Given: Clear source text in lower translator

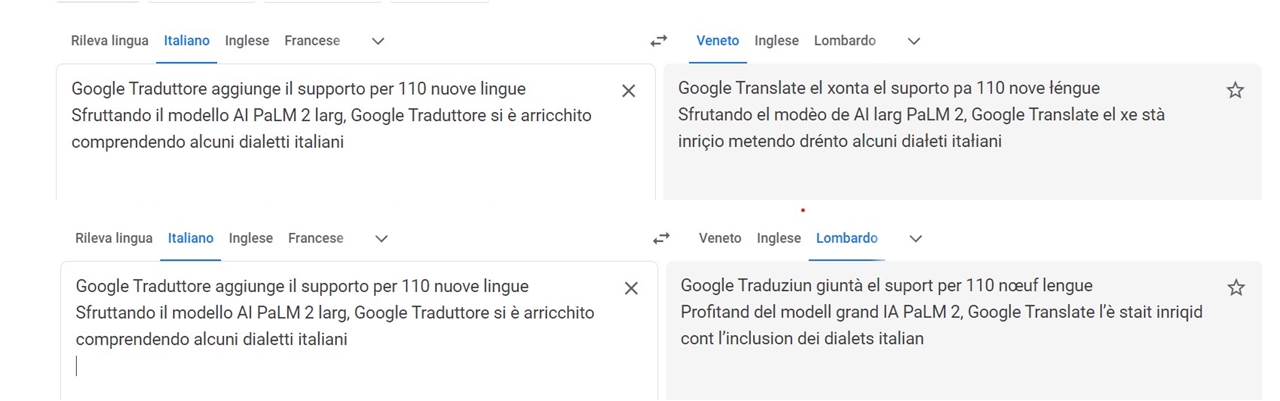Looking at the screenshot, I should tap(631, 288).
